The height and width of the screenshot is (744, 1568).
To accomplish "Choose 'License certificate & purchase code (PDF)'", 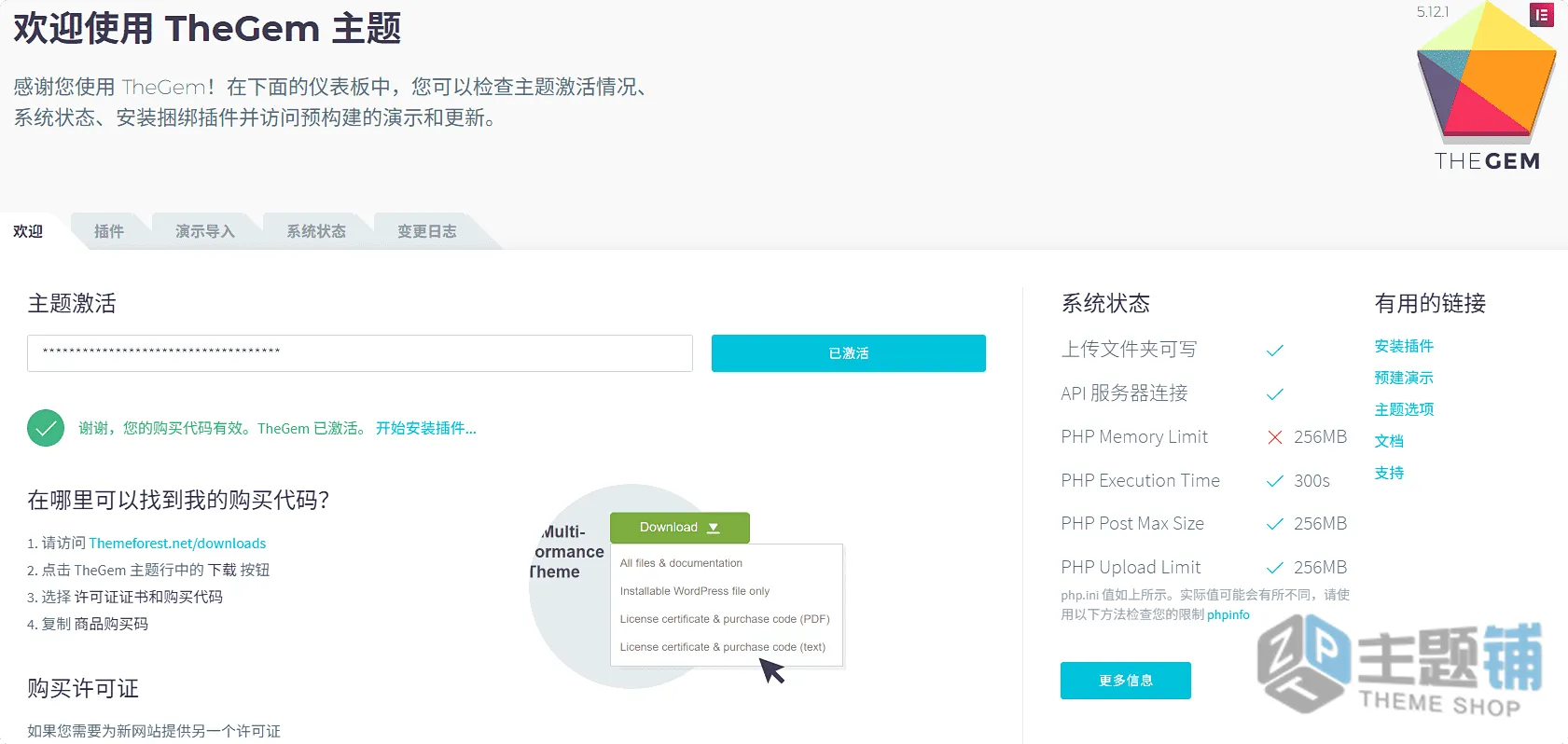I will (x=727, y=619).
